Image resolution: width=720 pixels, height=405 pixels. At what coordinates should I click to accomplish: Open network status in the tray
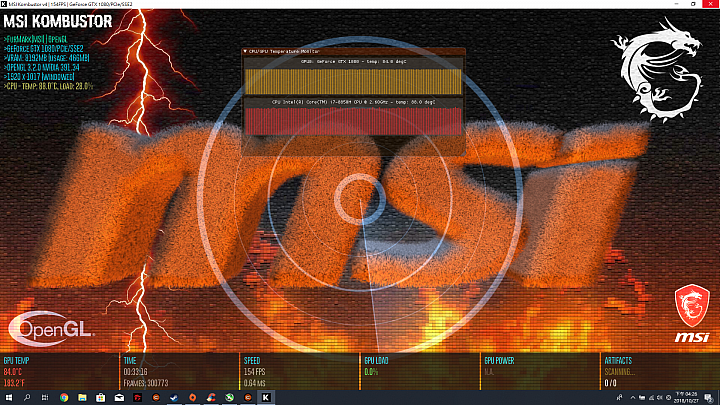651,398
